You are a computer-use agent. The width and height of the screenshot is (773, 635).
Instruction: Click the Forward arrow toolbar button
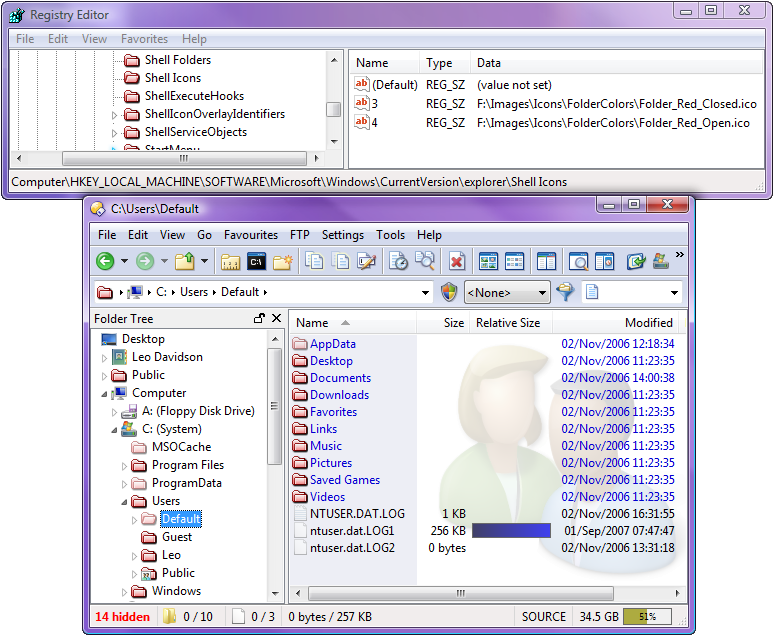[x=145, y=261]
